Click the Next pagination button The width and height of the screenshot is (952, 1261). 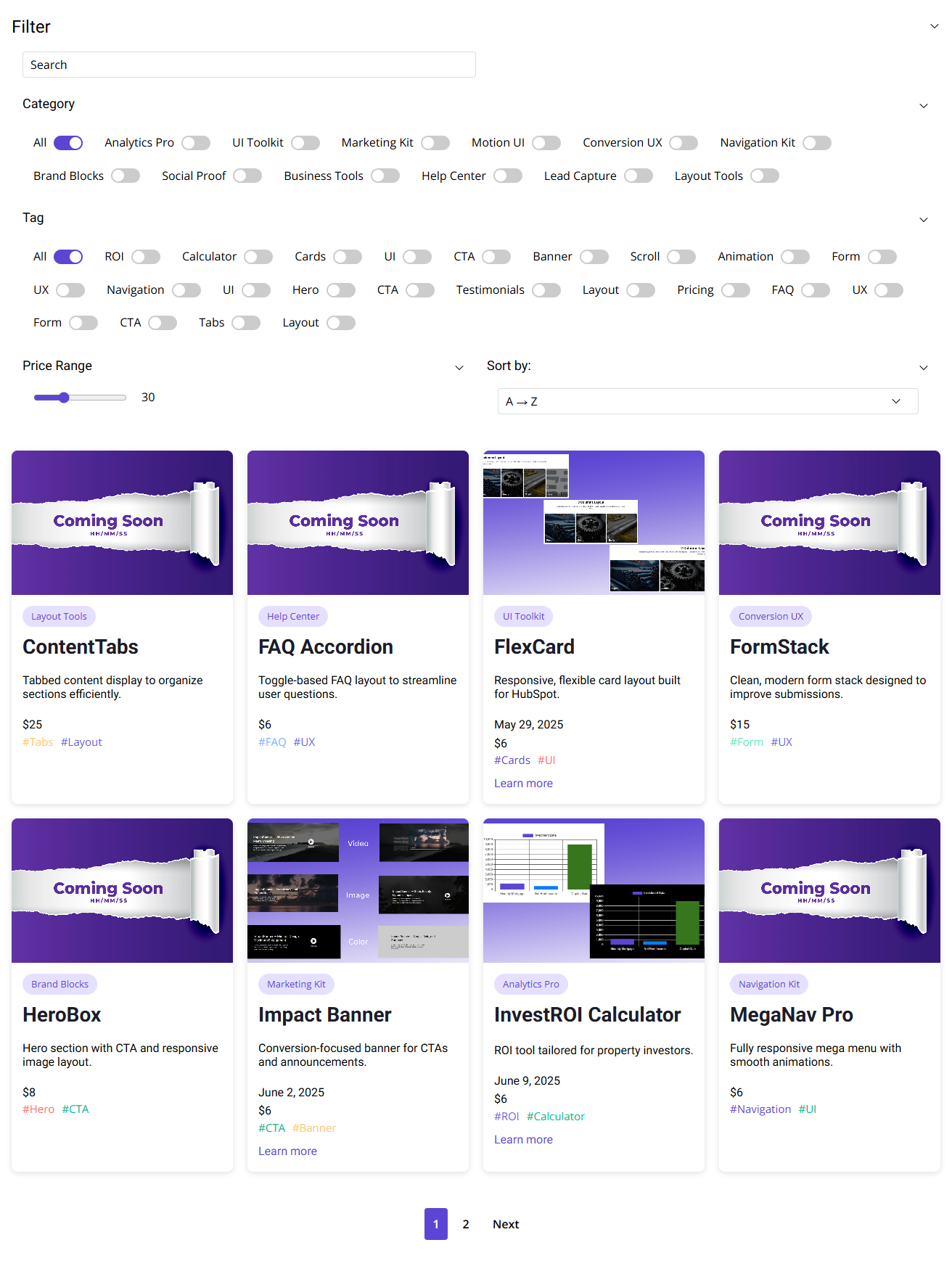506,1224
